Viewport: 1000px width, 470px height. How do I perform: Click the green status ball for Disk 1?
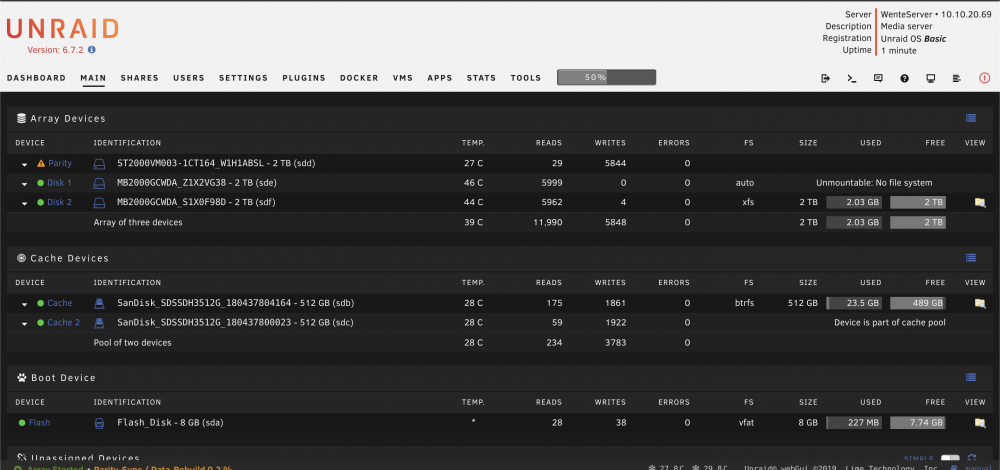click(41, 183)
